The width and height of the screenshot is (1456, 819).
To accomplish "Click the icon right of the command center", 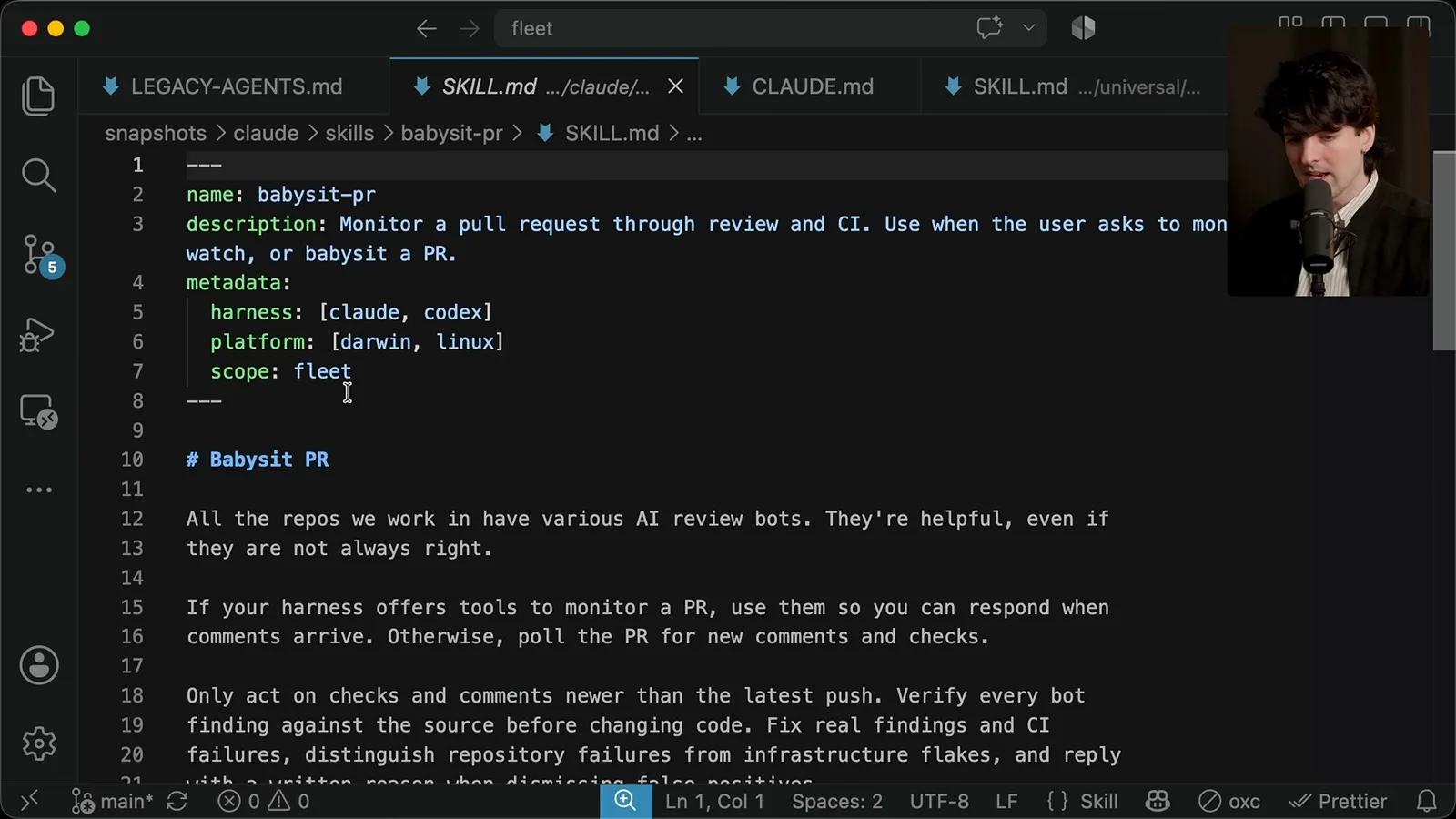I will point(1083,28).
